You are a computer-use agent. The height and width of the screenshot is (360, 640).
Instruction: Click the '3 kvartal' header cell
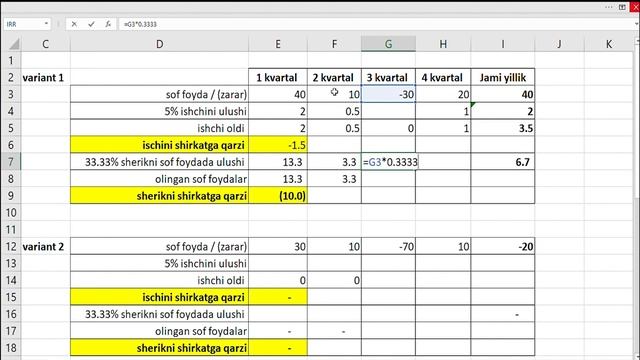point(388,78)
